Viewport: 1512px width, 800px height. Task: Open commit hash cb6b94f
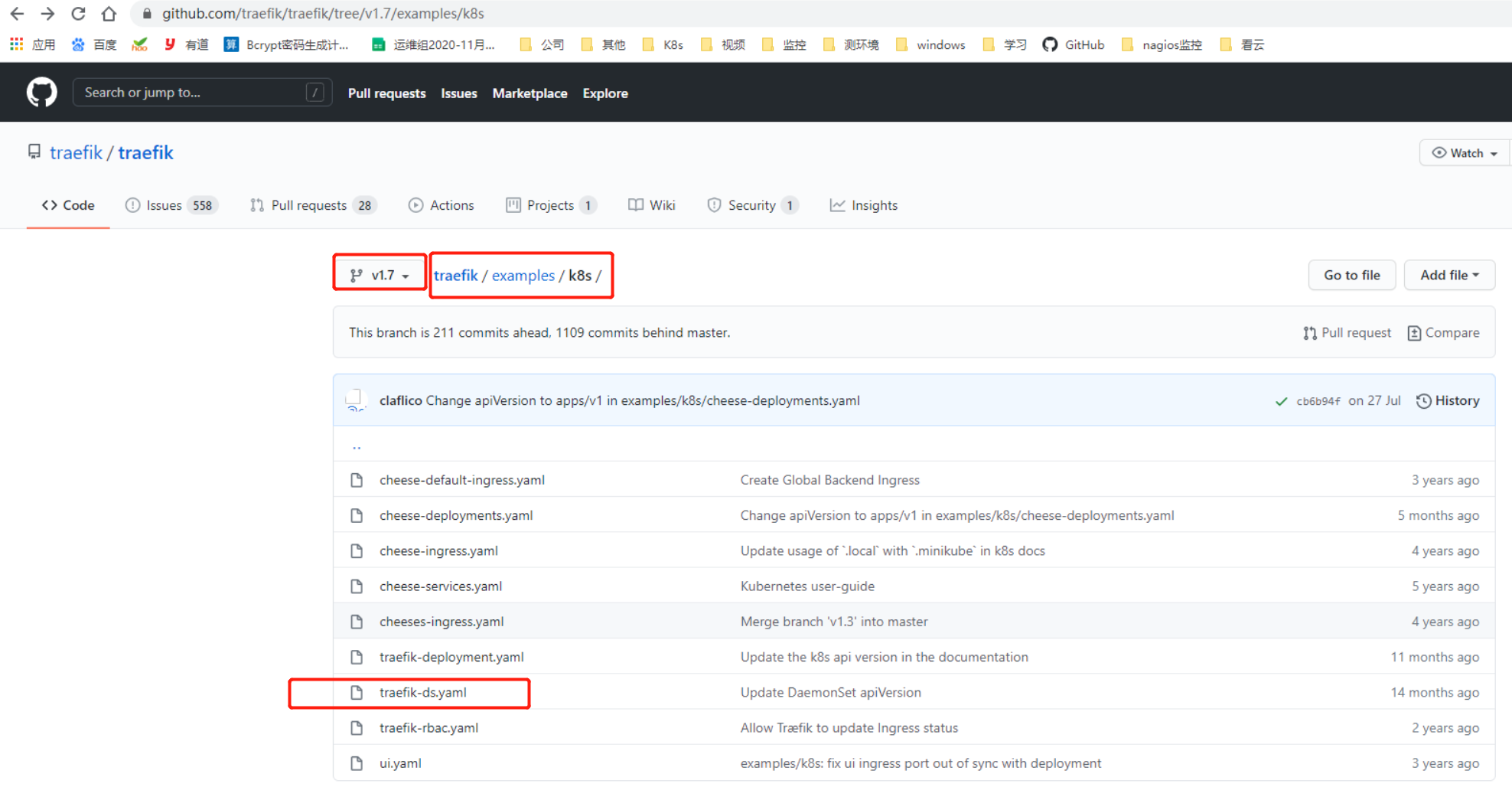point(1318,401)
